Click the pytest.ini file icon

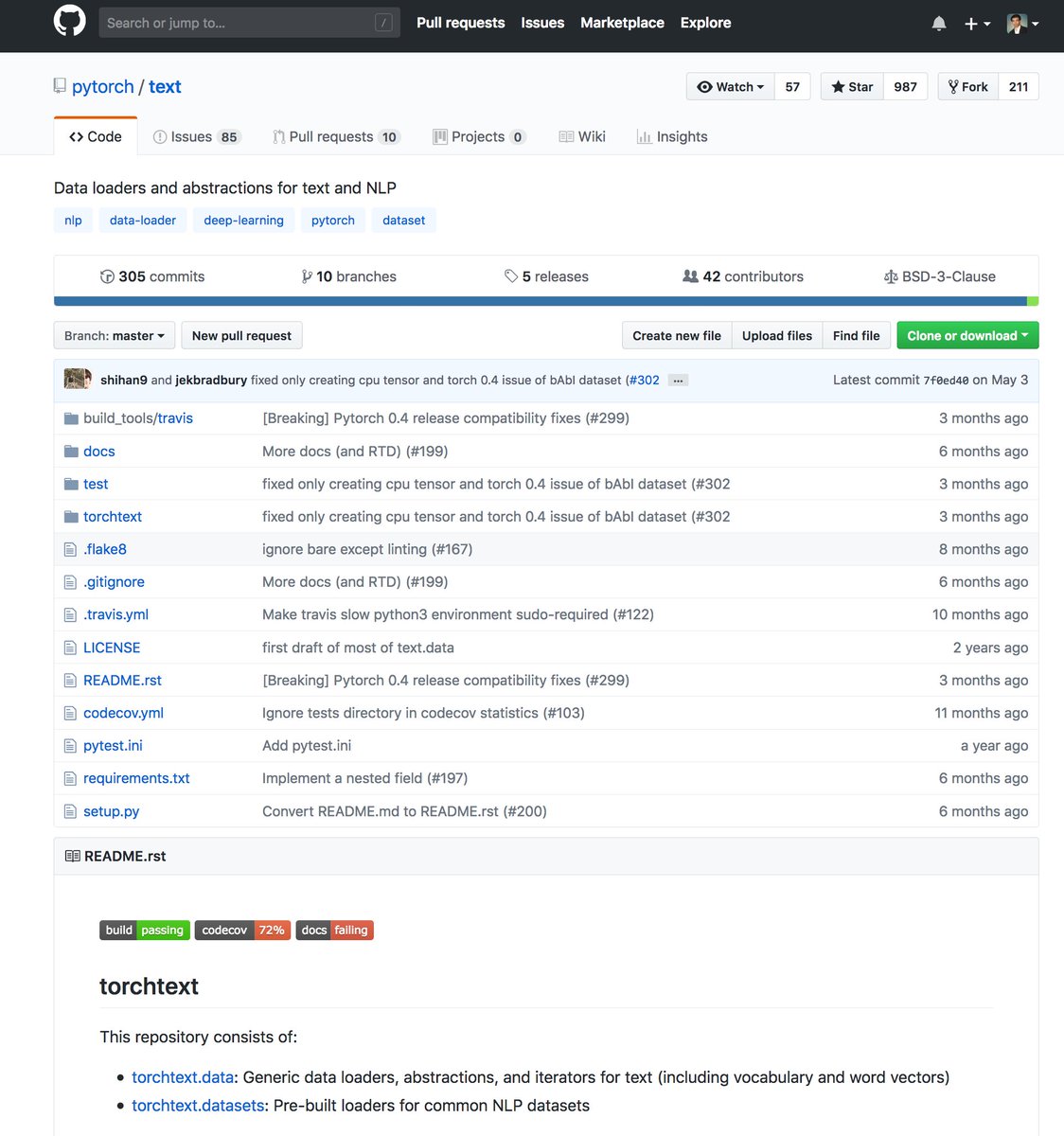point(70,746)
